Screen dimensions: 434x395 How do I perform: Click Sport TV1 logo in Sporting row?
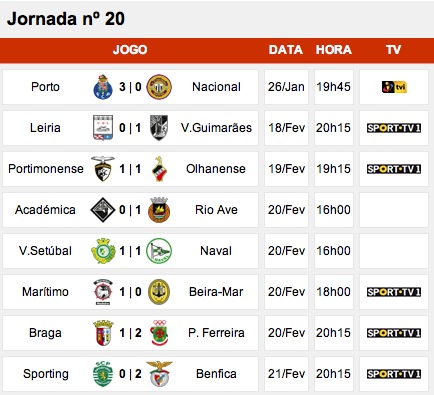[x=394, y=374]
